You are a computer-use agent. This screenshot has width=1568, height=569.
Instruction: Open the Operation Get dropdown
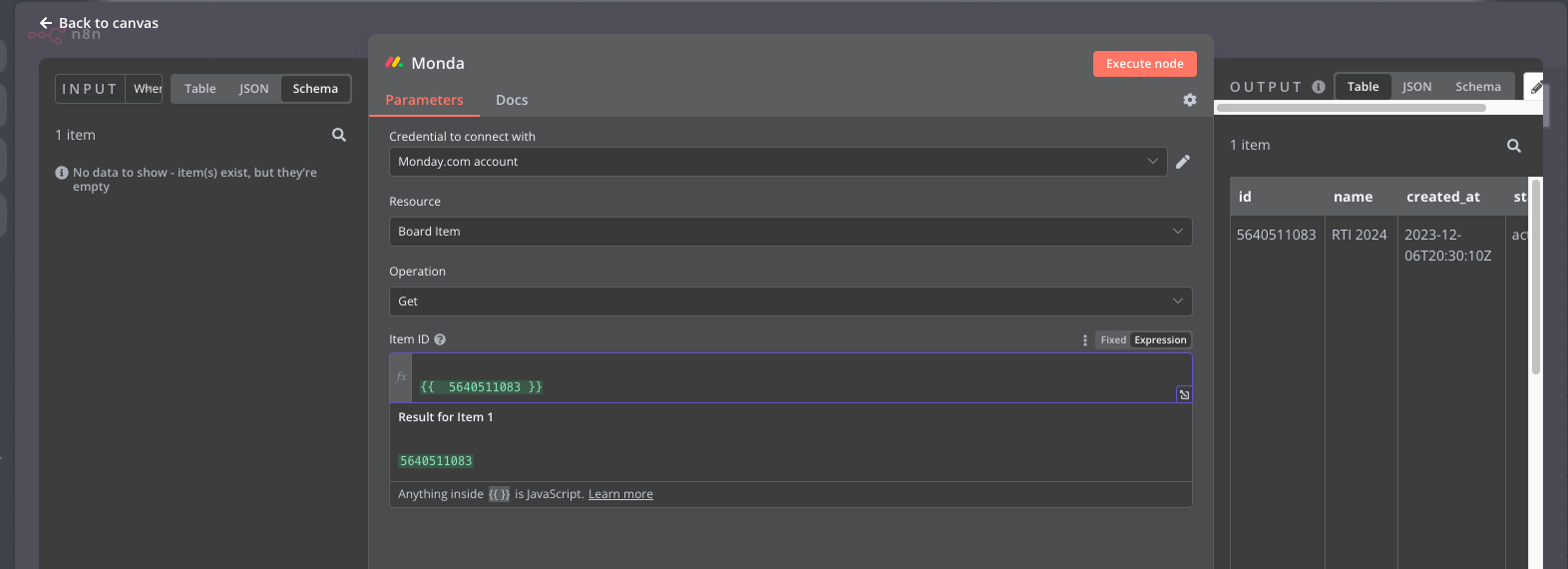pos(790,301)
